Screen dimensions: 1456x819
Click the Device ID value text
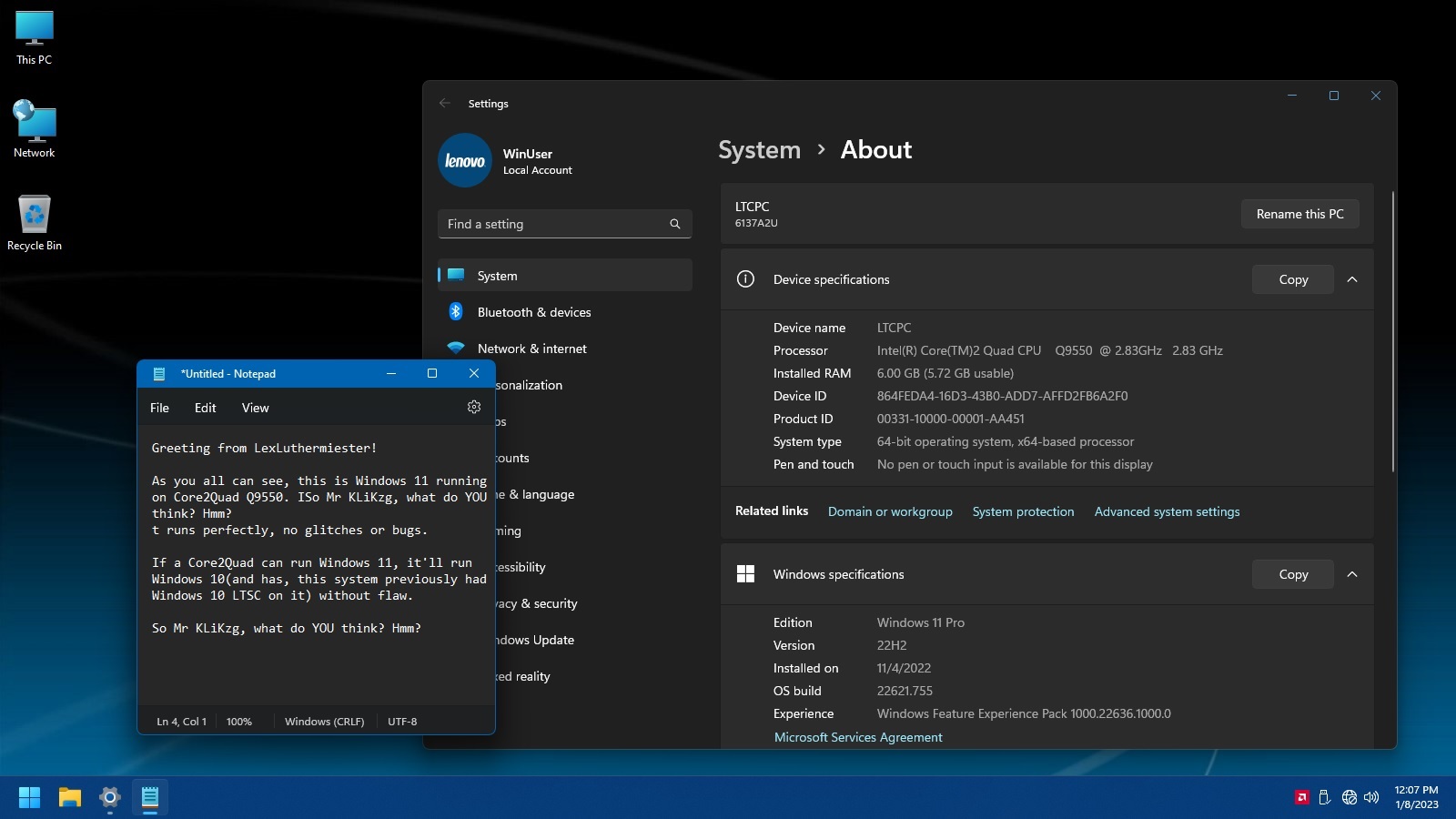[x=1002, y=396]
